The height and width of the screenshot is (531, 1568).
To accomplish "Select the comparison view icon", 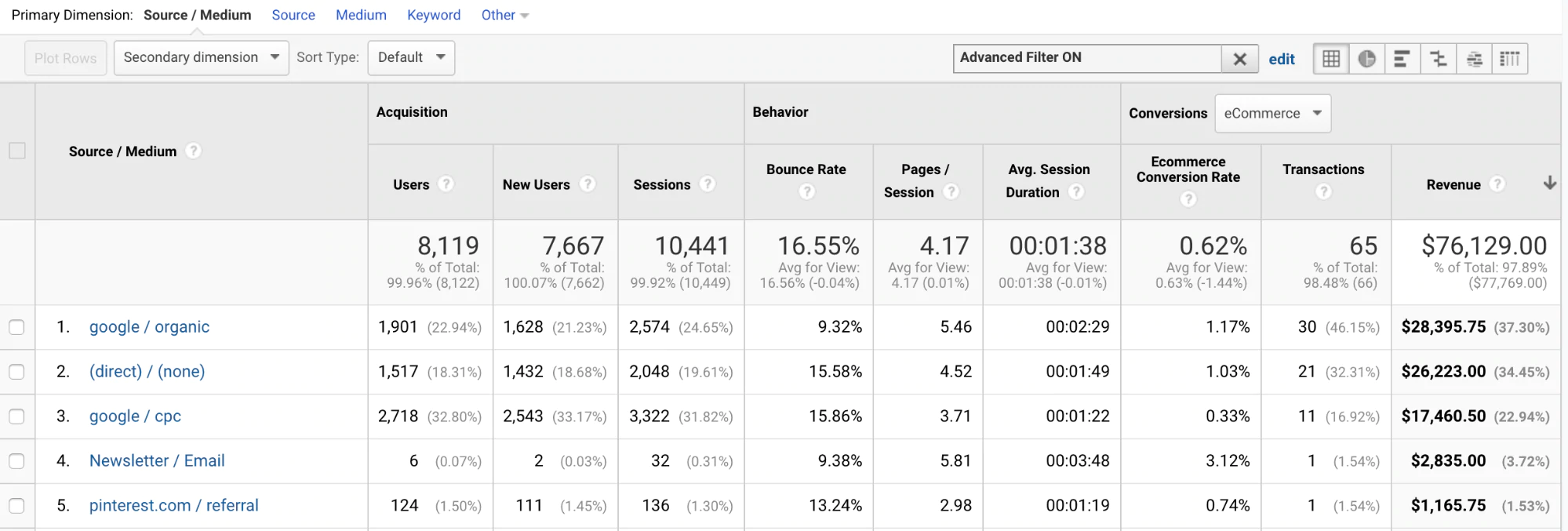I will coord(1438,59).
